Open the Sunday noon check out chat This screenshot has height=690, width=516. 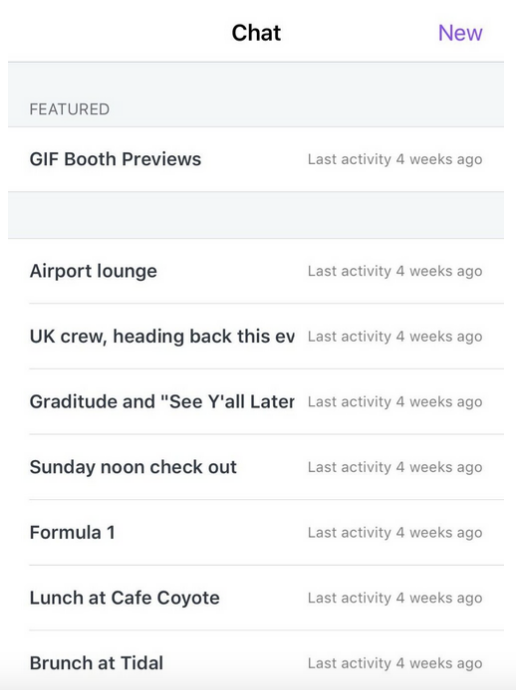256,467
